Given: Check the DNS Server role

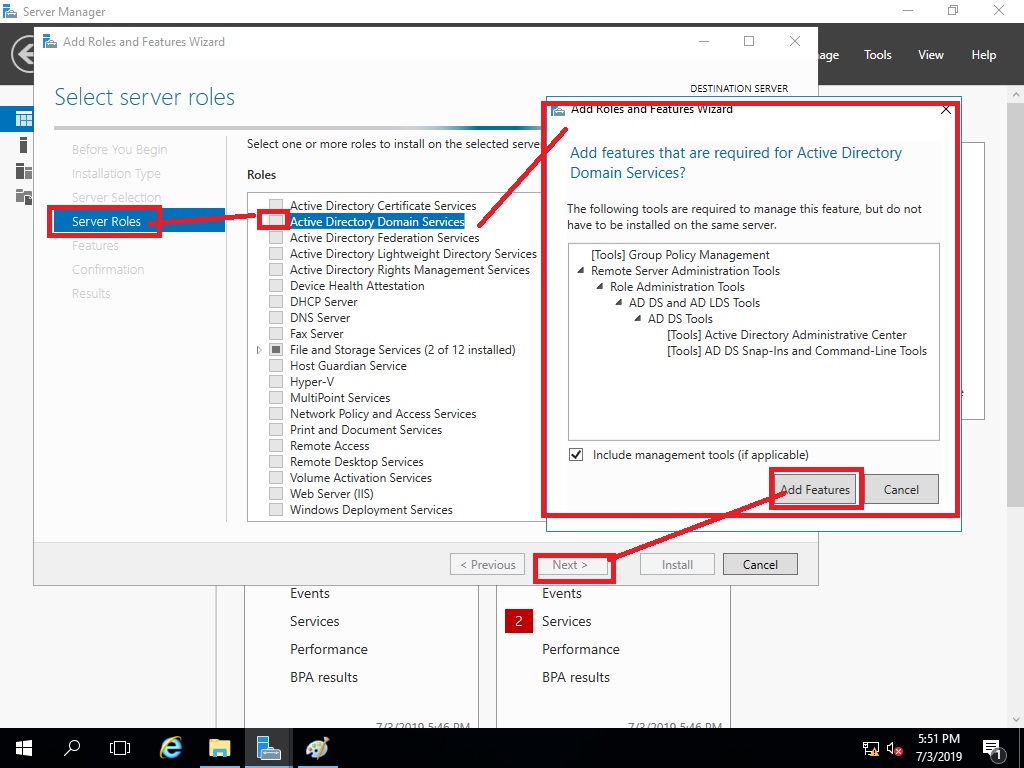Looking at the screenshot, I should [276, 317].
